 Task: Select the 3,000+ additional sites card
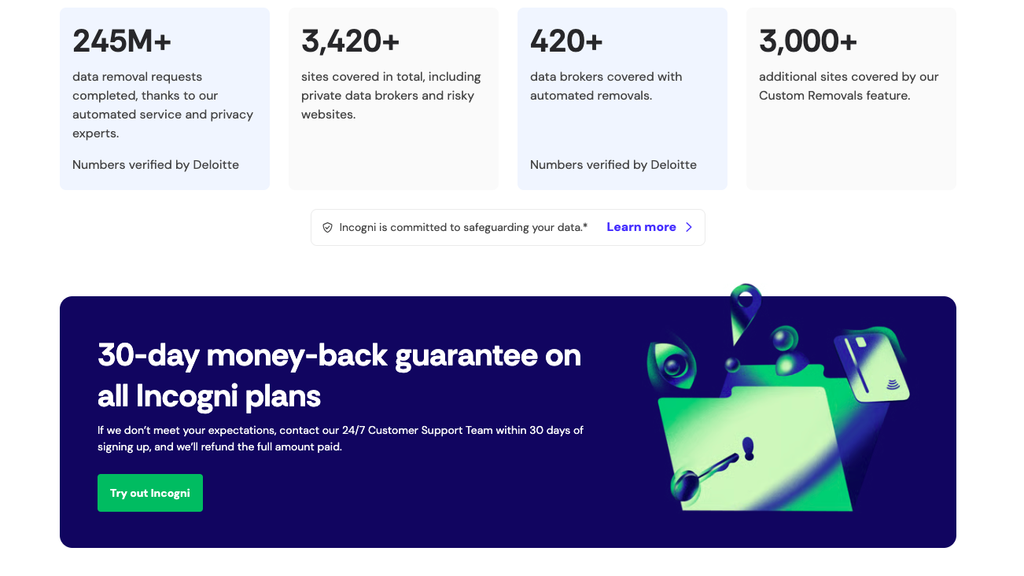[851, 99]
